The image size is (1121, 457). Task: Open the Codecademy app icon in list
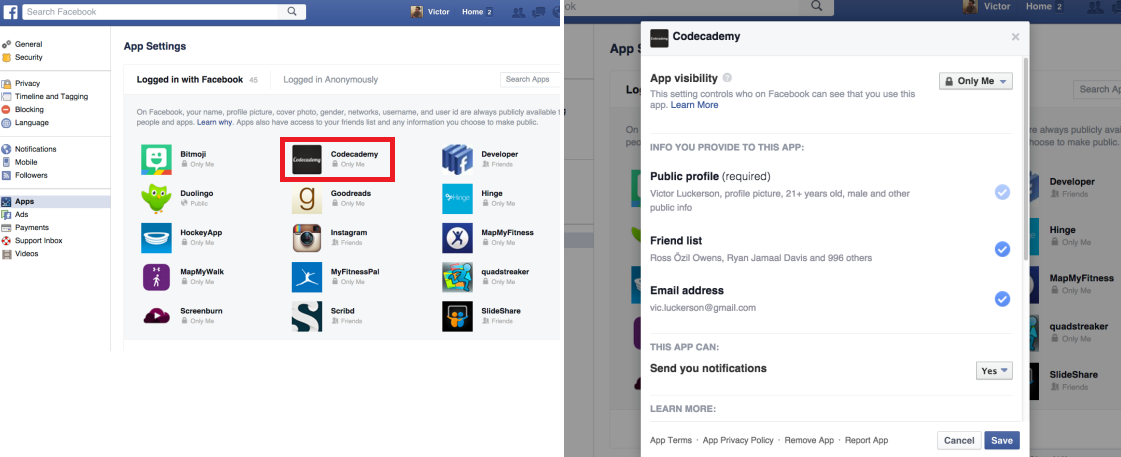[x=307, y=159]
